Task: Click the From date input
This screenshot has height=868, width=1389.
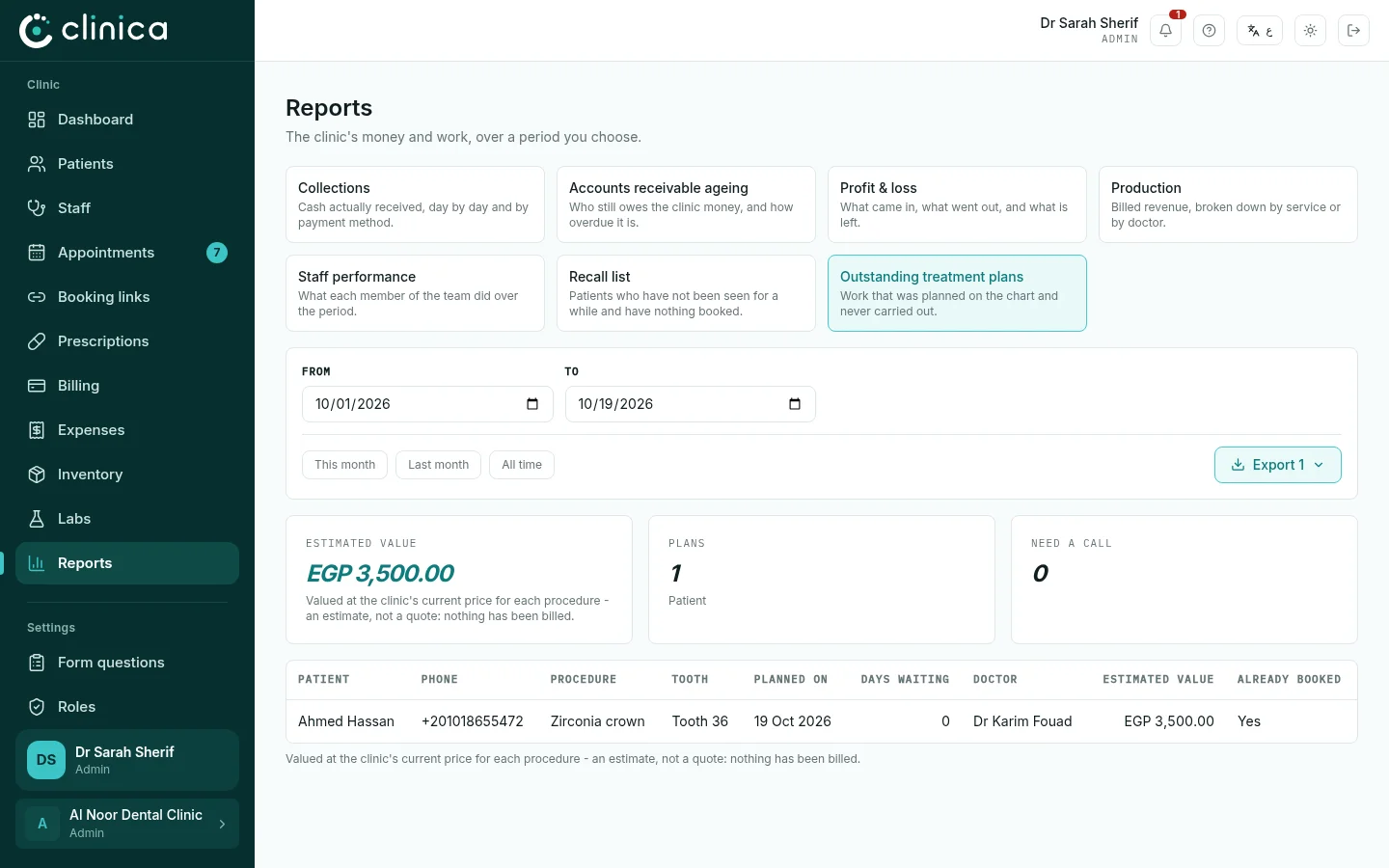Action: [x=427, y=404]
